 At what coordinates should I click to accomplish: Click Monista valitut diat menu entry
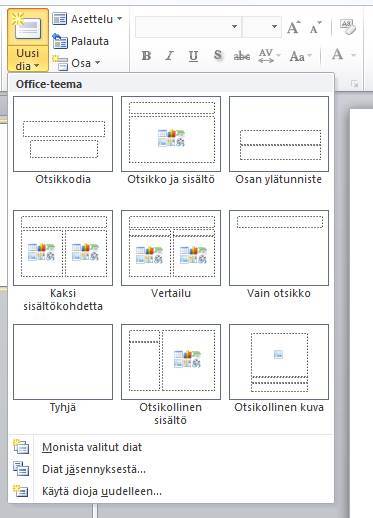coord(171,447)
